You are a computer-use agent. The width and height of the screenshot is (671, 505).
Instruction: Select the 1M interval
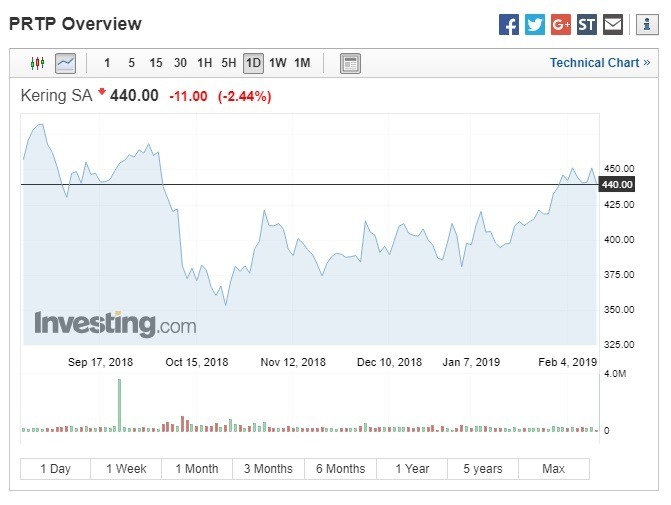coord(302,63)
